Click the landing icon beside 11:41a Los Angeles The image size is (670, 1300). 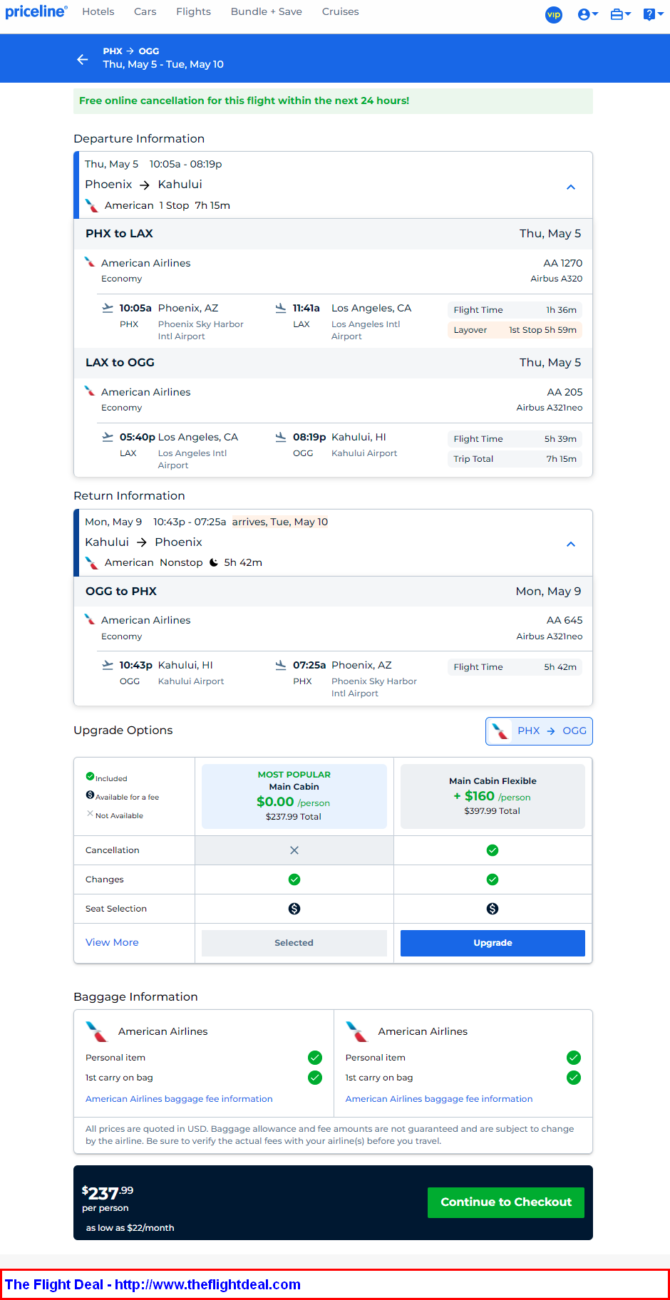click(x=281, y=308)
